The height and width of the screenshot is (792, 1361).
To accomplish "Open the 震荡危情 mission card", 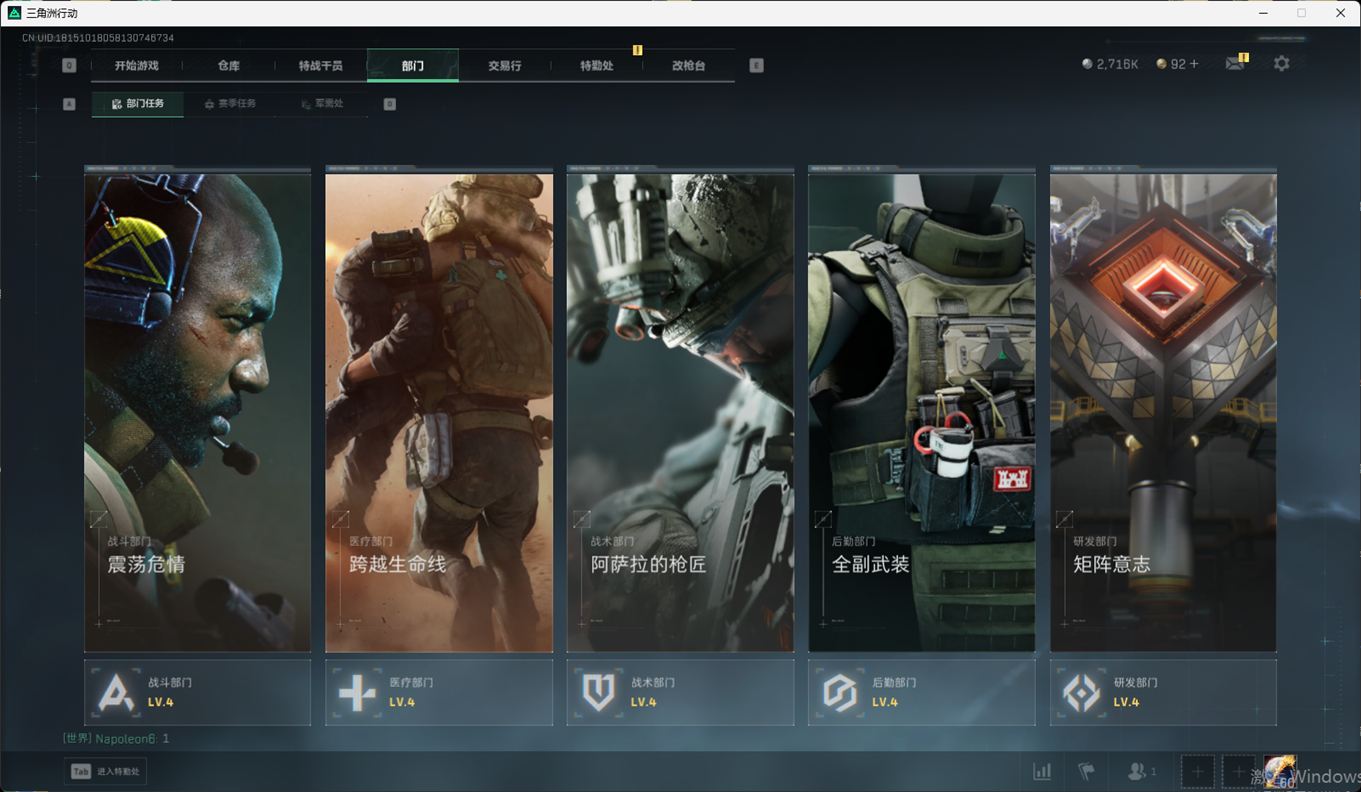I will click(x=197, y=412).
